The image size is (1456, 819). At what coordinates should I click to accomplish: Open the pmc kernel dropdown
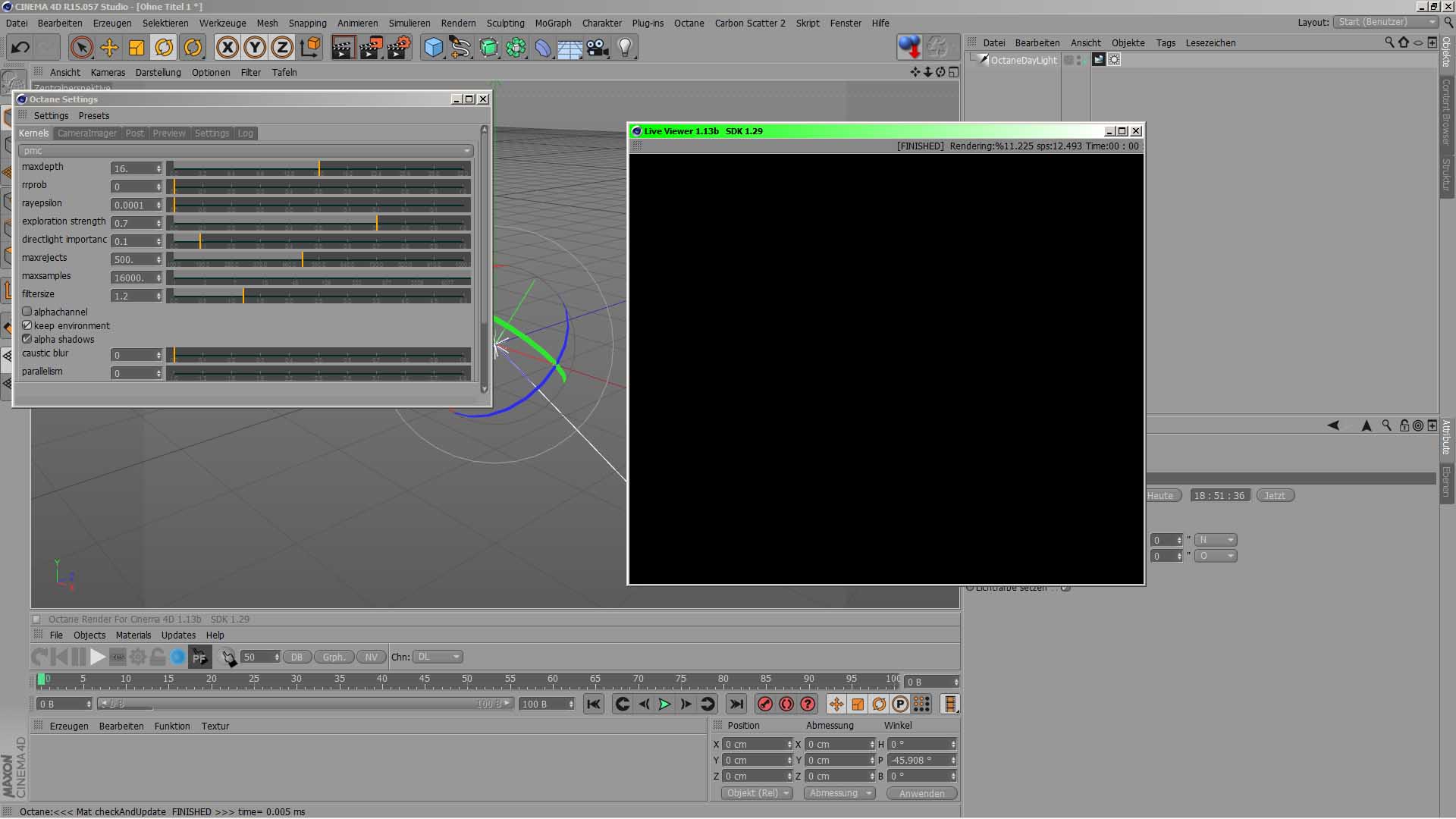245,151
